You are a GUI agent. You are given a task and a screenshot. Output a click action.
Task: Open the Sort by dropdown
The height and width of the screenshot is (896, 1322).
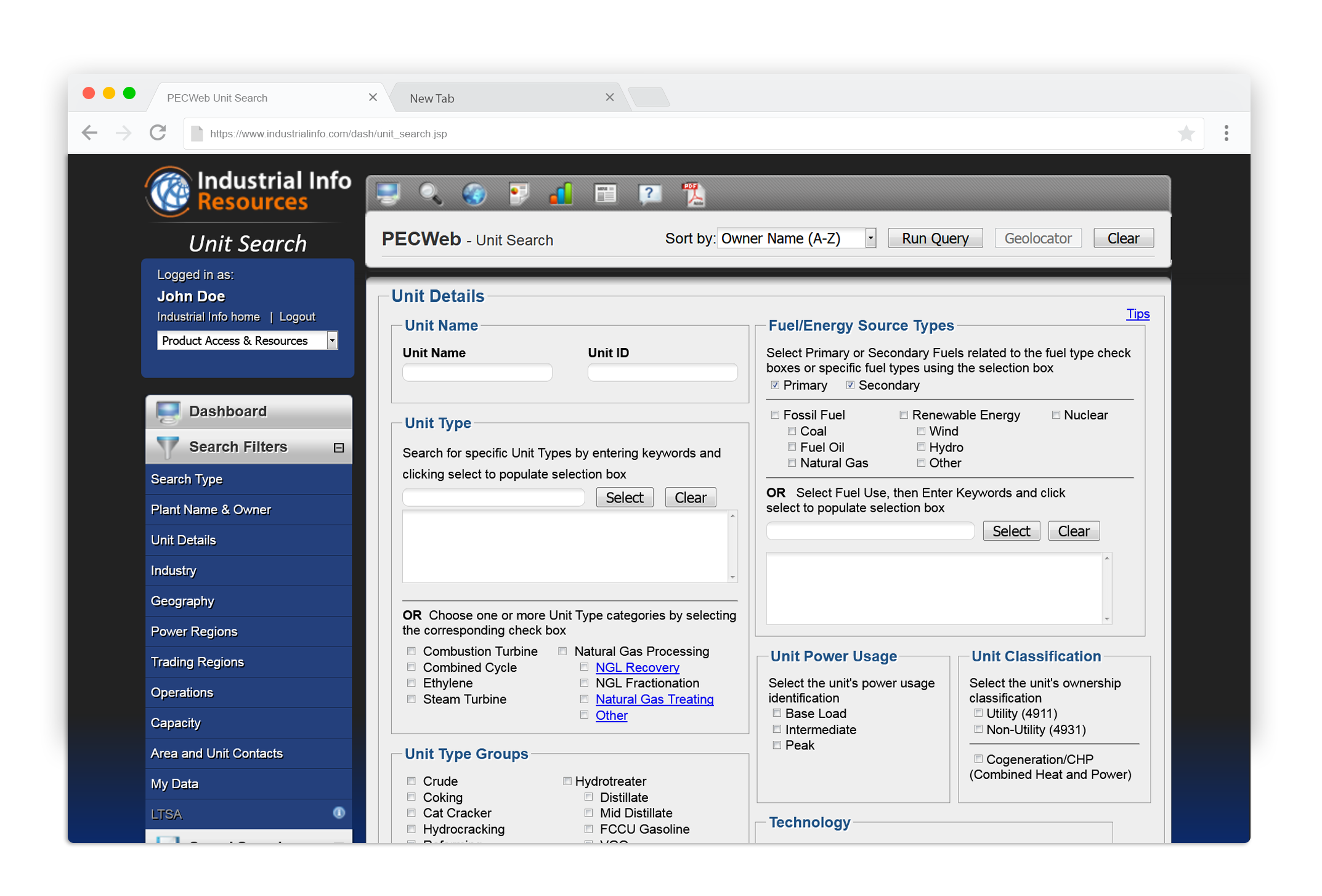[797, 238]
